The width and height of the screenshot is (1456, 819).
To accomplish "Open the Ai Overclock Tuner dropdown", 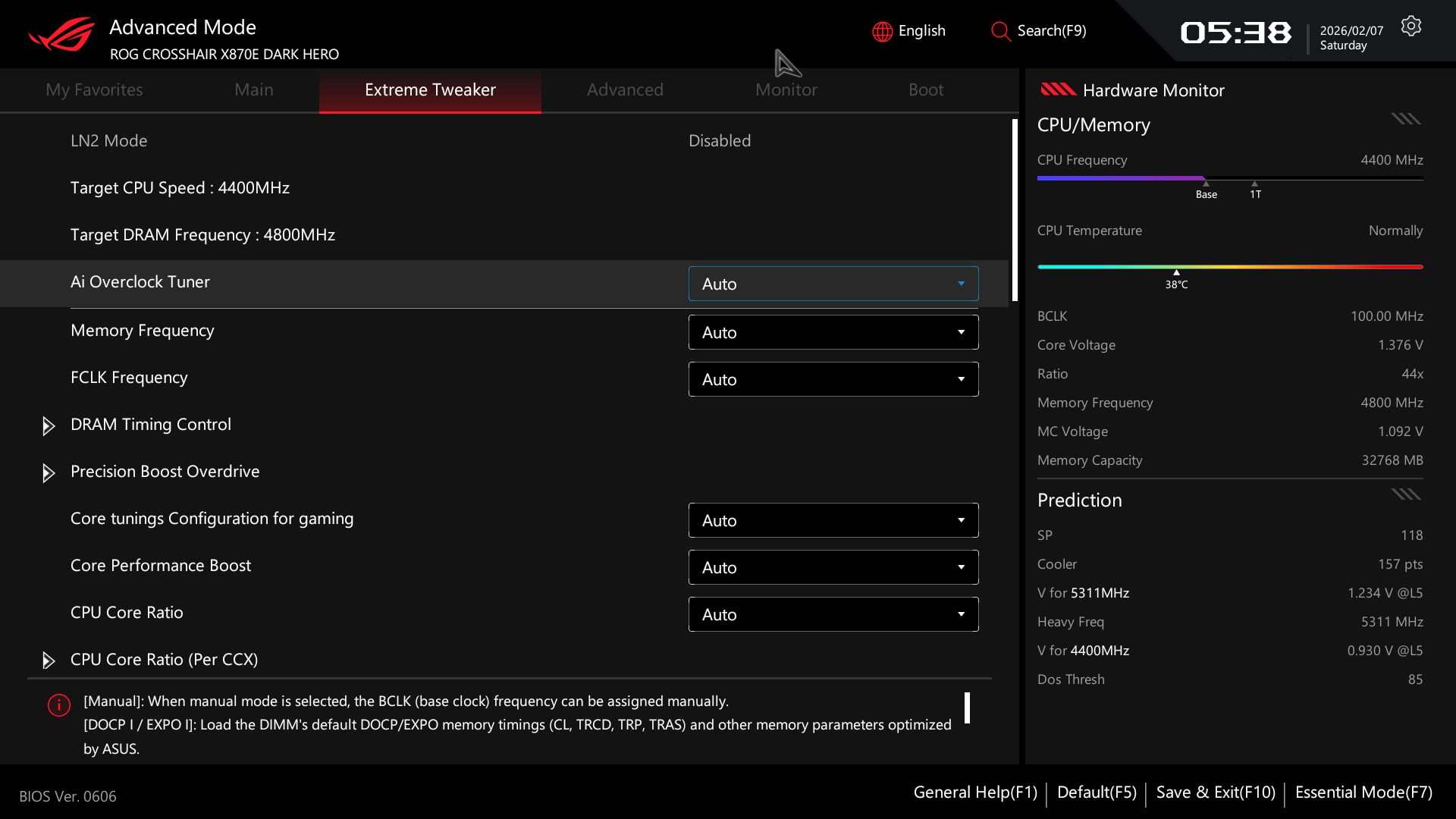I will 833,284.
